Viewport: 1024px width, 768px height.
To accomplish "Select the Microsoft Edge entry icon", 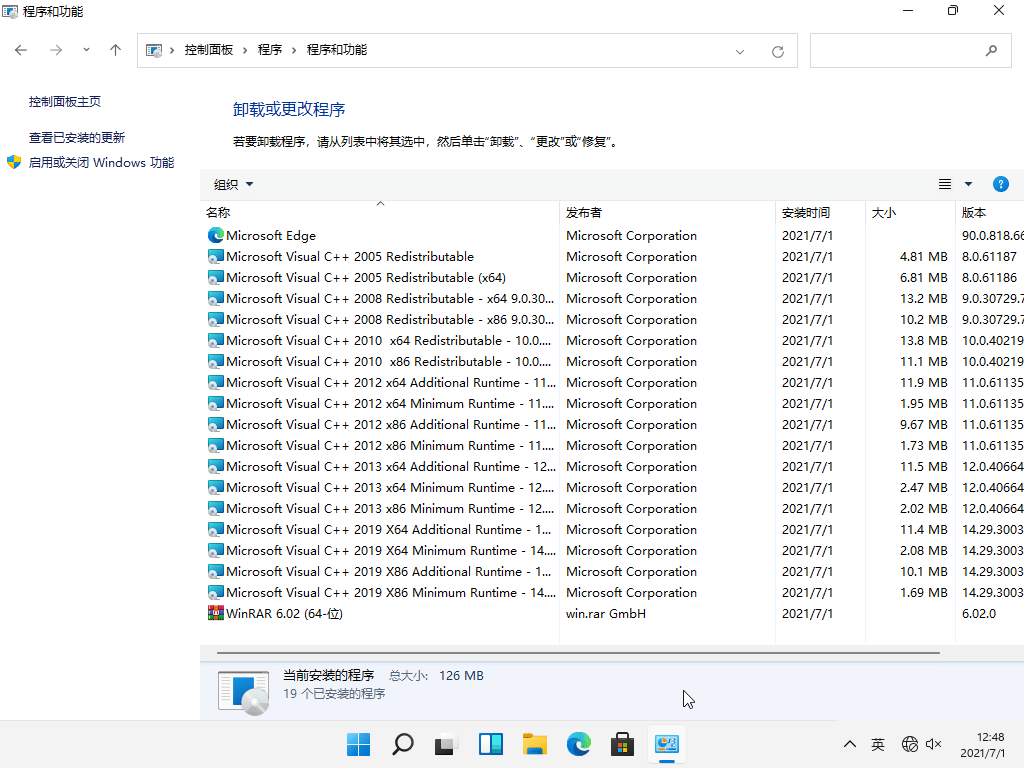I will pyautogui.click(x=216, y=235).
